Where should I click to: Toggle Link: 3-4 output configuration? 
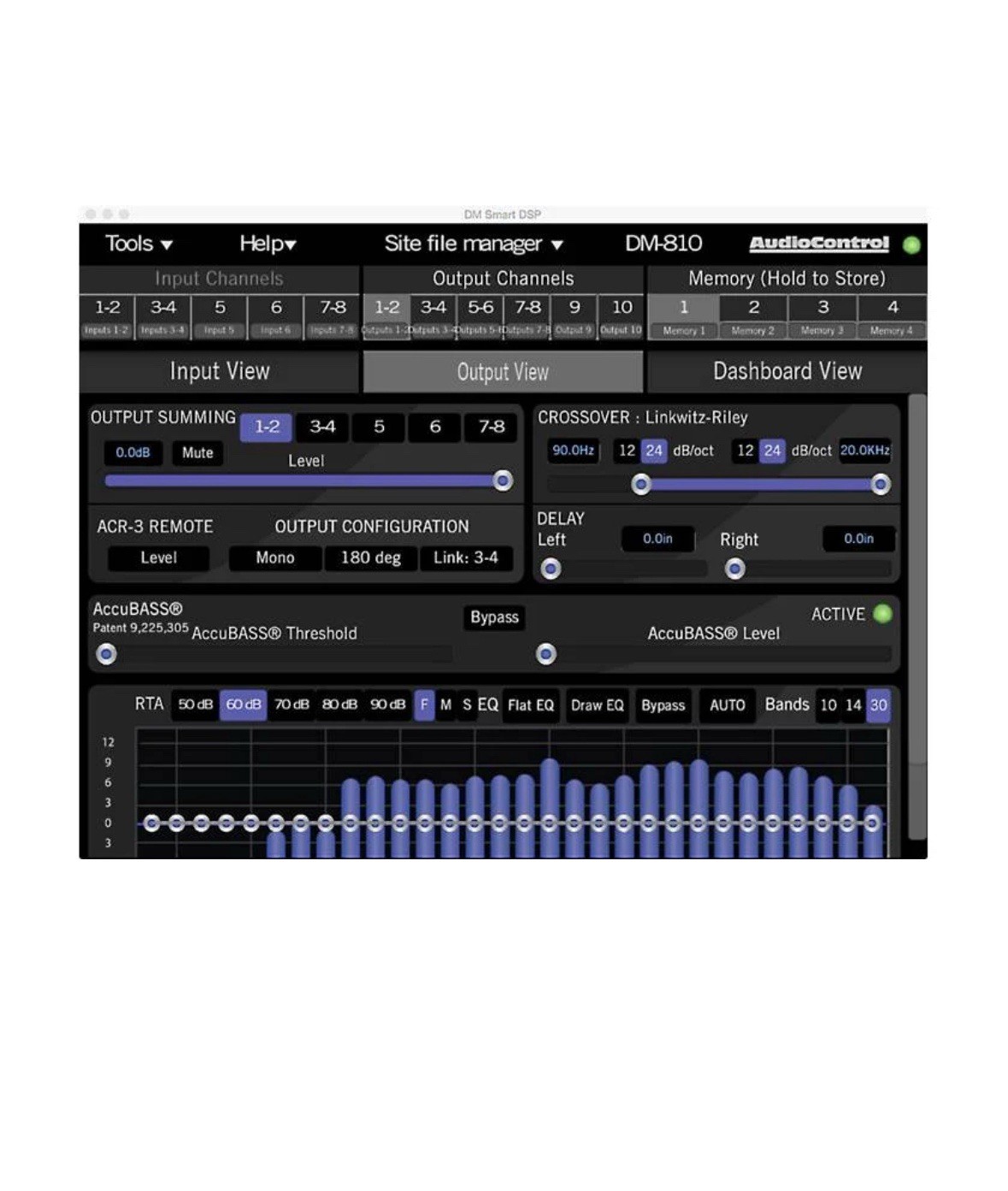(x=466, y=558)
